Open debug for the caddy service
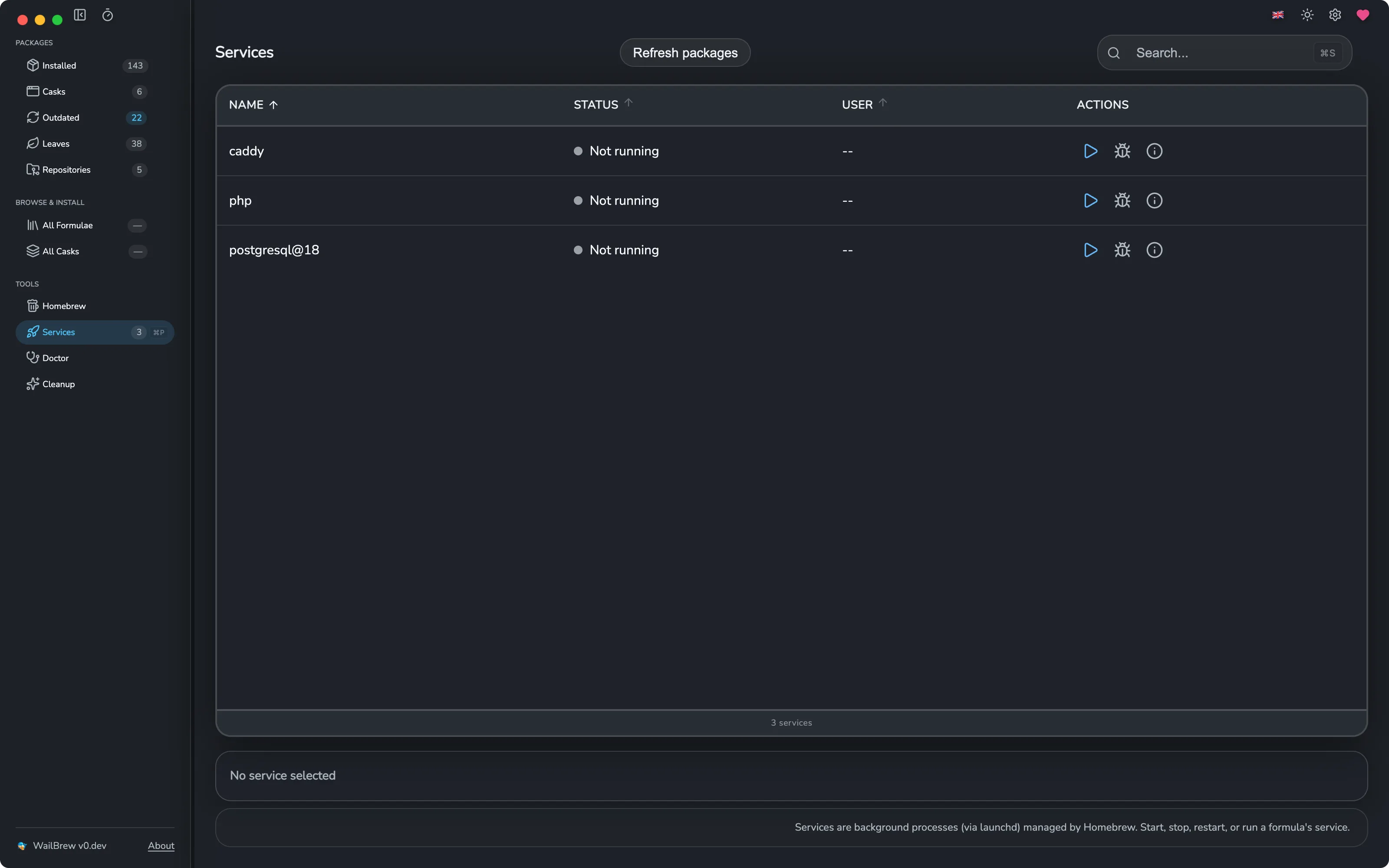Image resolution: width=1389 pixels, height=868 pixels. pyautogui.click(x=1122, y=151)
